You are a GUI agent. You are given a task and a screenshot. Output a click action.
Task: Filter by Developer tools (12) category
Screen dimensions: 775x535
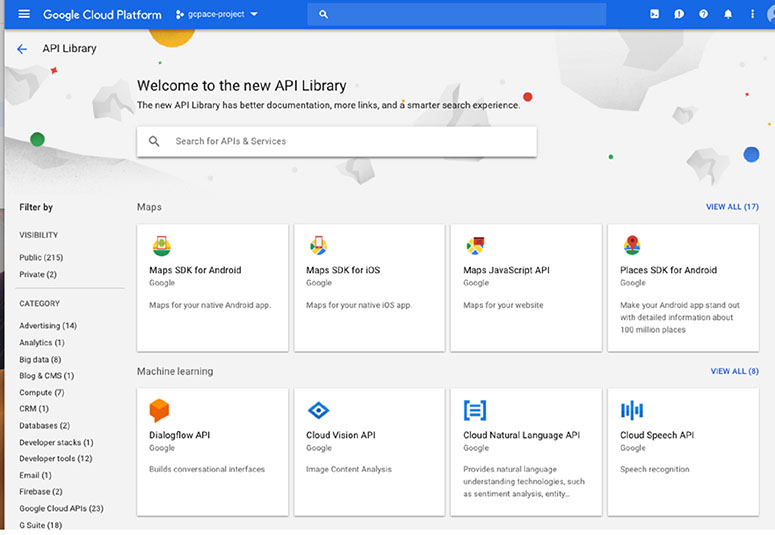(55, 458)
